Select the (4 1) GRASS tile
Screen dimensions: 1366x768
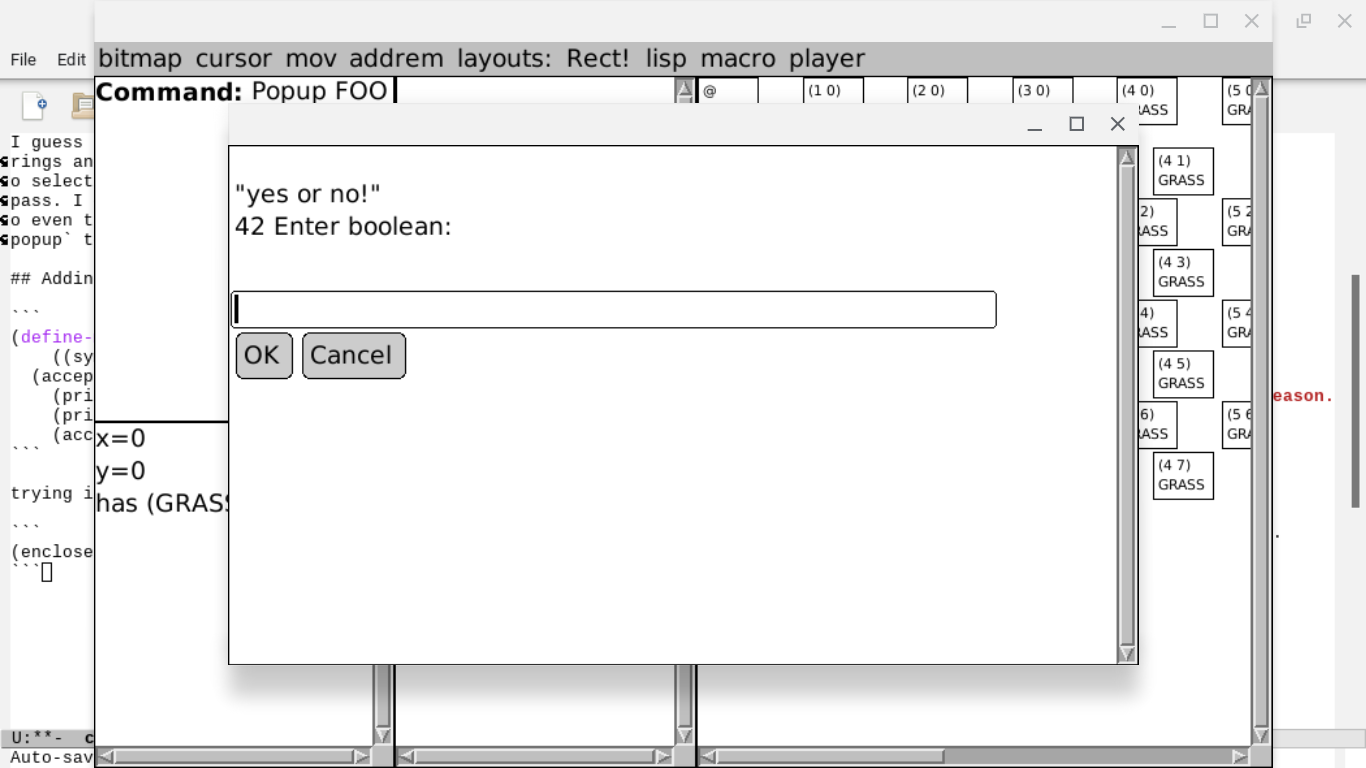[x=1182, y=171]
